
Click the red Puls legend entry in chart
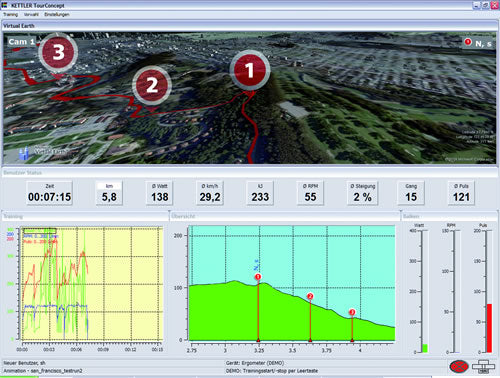[x=40, y=241]
